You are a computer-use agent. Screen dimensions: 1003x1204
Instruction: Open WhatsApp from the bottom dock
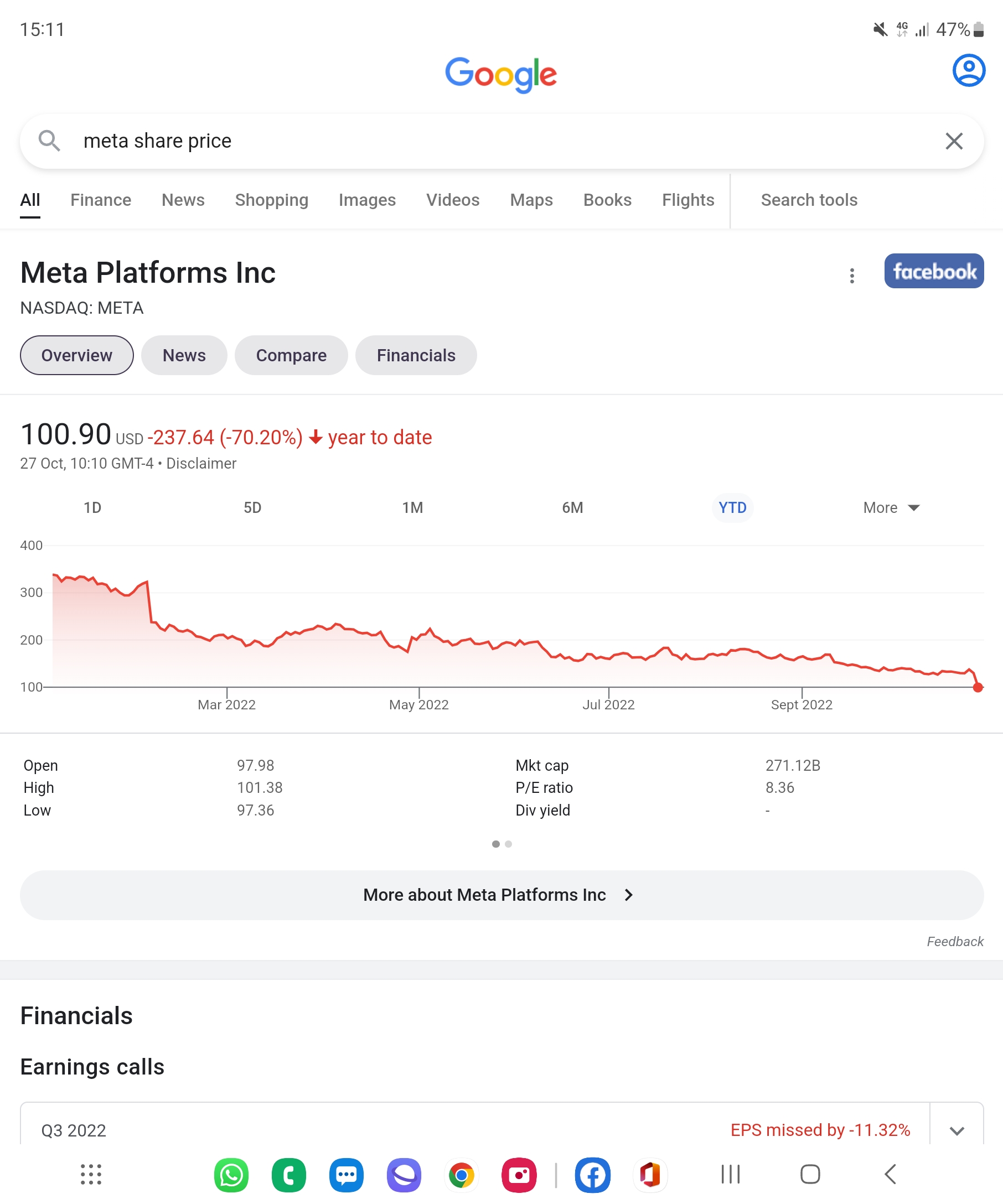(231, 1175)
